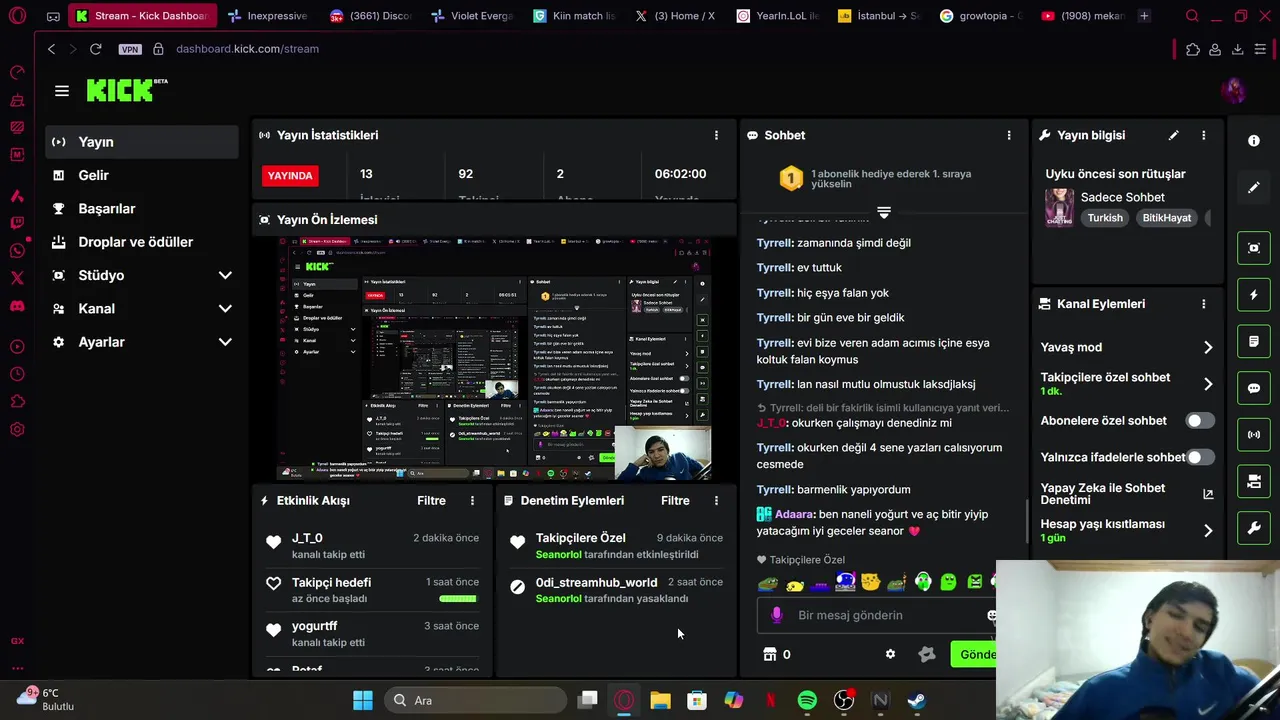Screen dimensions: 1280x720
Task: Open the hamburger menu beside Kick logo
Action: (62, 91)
